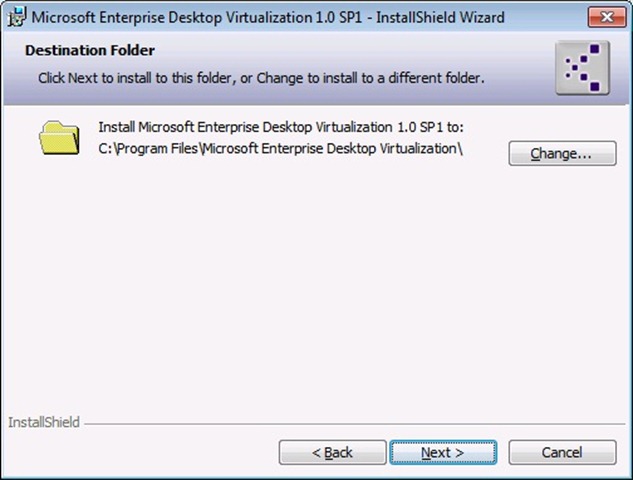Proceed by clicking Next >

click(x=442, y=452)
